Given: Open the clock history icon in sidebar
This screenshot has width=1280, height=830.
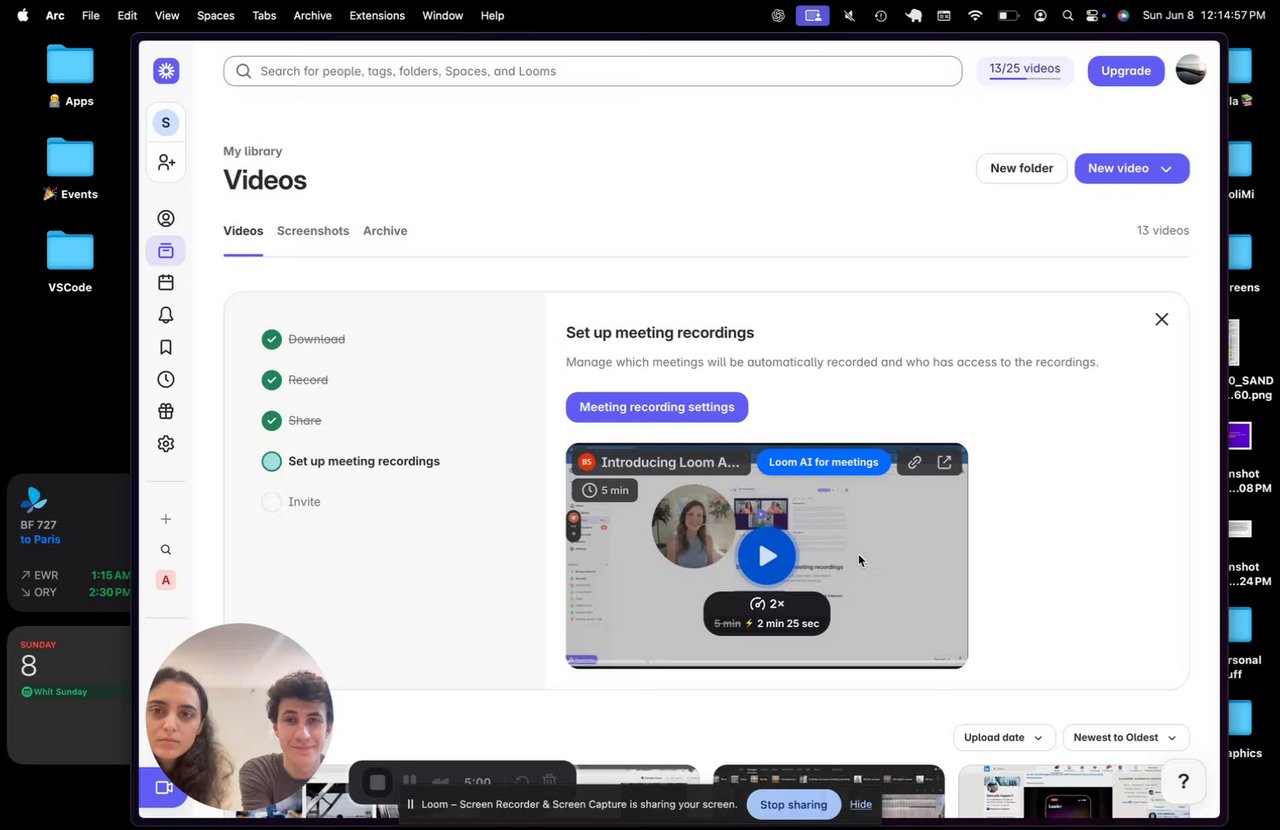Looking at the screenshot, I should pos(166,379).
